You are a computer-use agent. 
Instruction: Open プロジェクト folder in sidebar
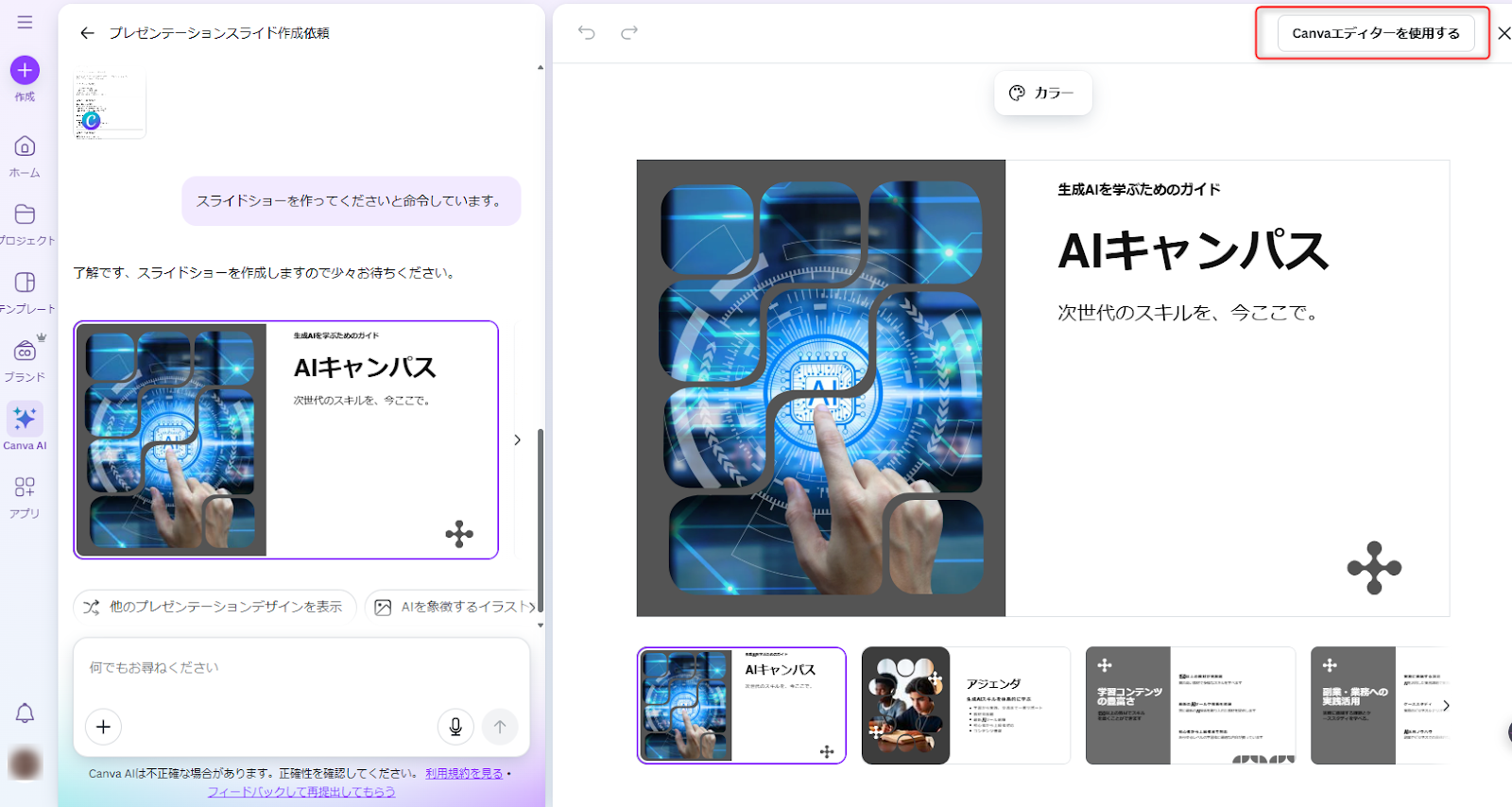coord(25,224)
